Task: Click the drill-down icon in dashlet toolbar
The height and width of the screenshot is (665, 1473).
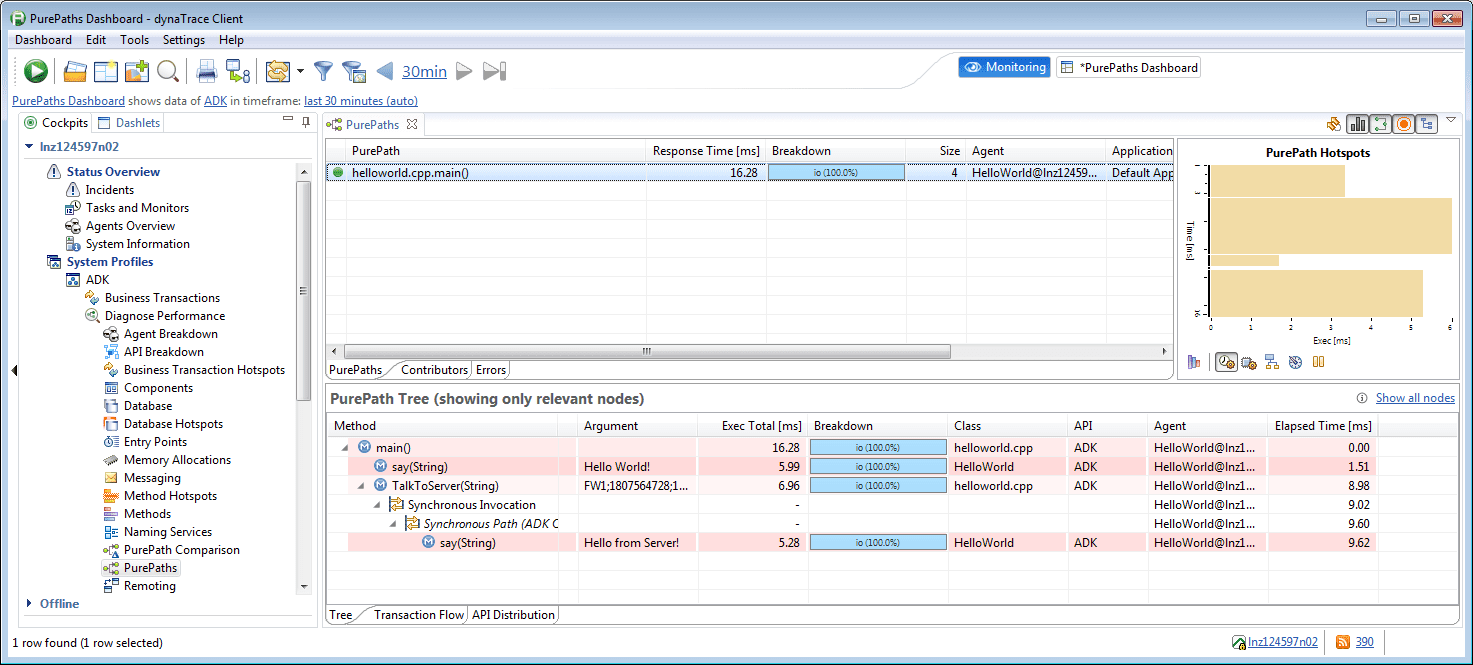Action: click(1333, 124)
